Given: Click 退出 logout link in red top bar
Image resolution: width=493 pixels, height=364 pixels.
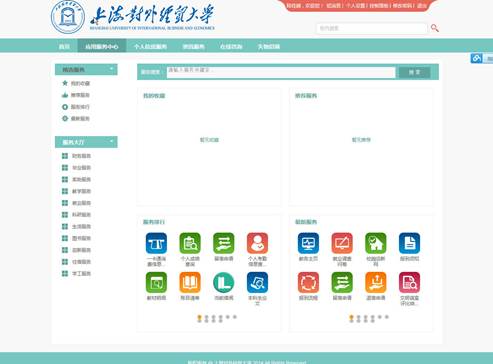Looking at the screenshot, I should coord(422,6).
